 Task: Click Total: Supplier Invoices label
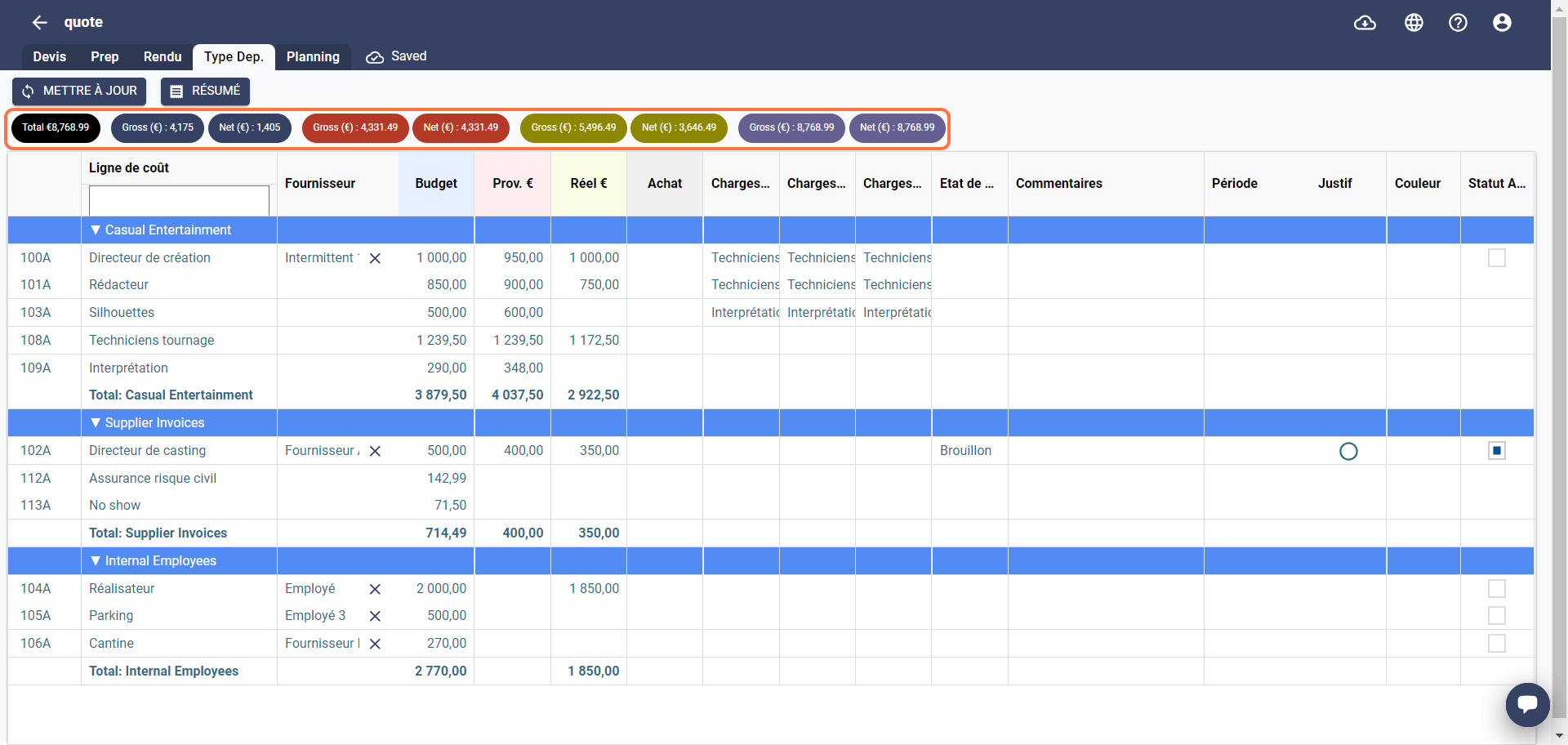point(158,533)
